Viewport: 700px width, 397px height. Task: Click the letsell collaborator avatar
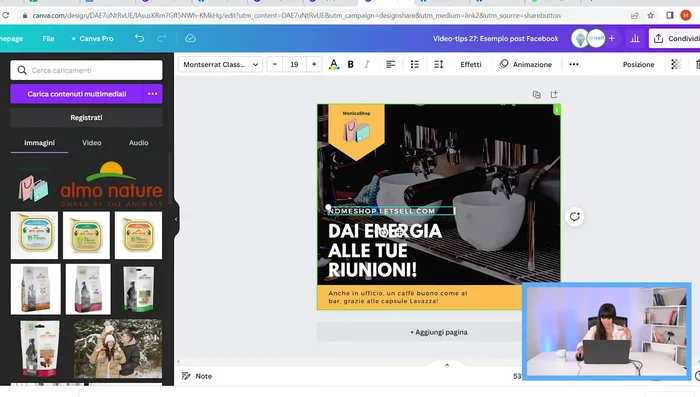coord(596,38)
